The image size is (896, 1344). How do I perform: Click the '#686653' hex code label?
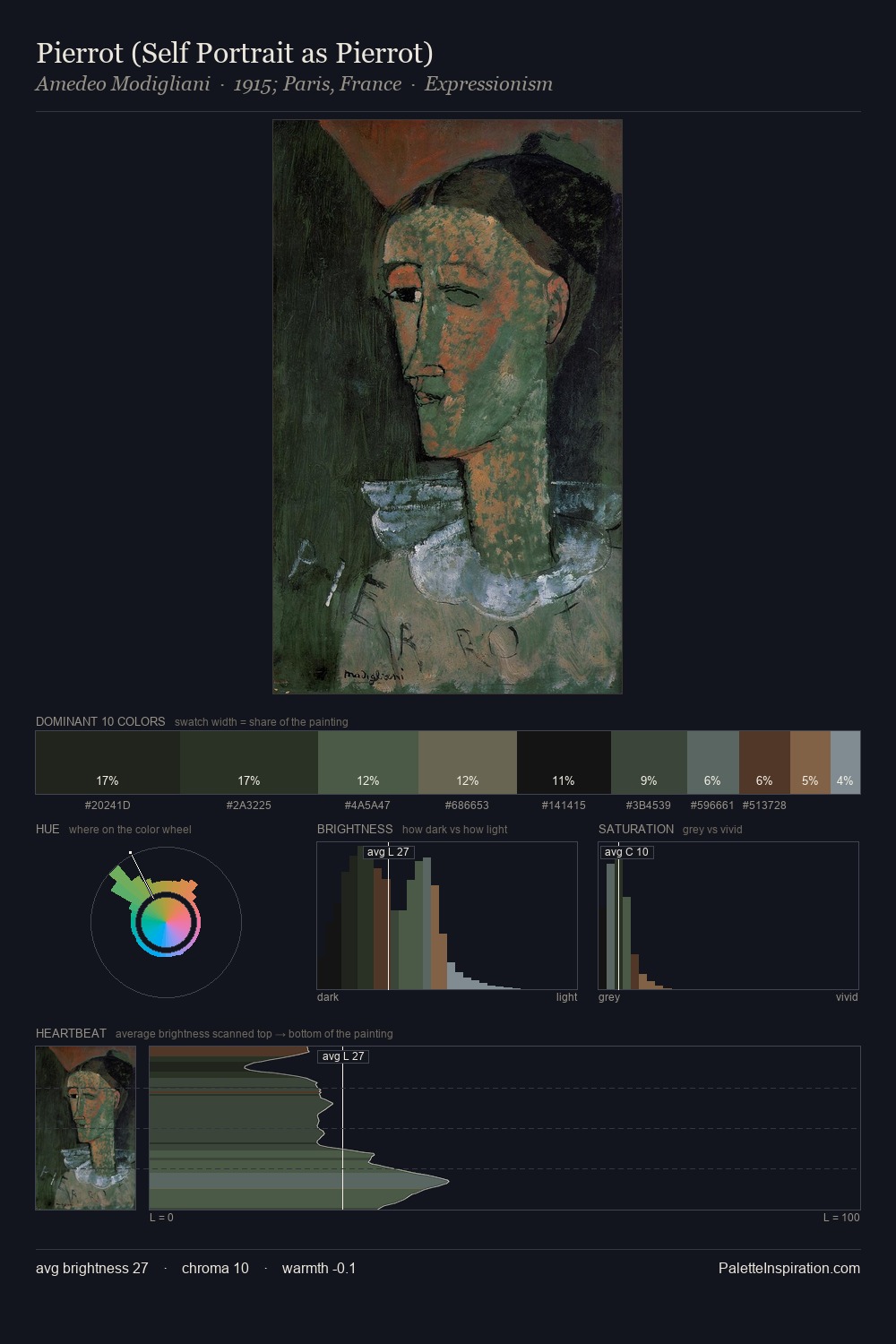click(468, 806)
